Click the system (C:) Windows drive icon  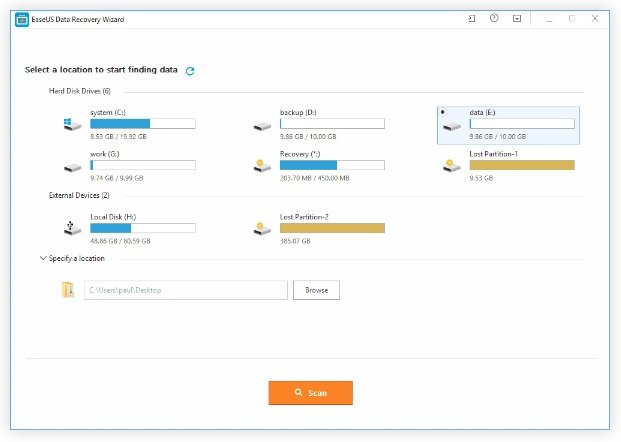(72, 124)
